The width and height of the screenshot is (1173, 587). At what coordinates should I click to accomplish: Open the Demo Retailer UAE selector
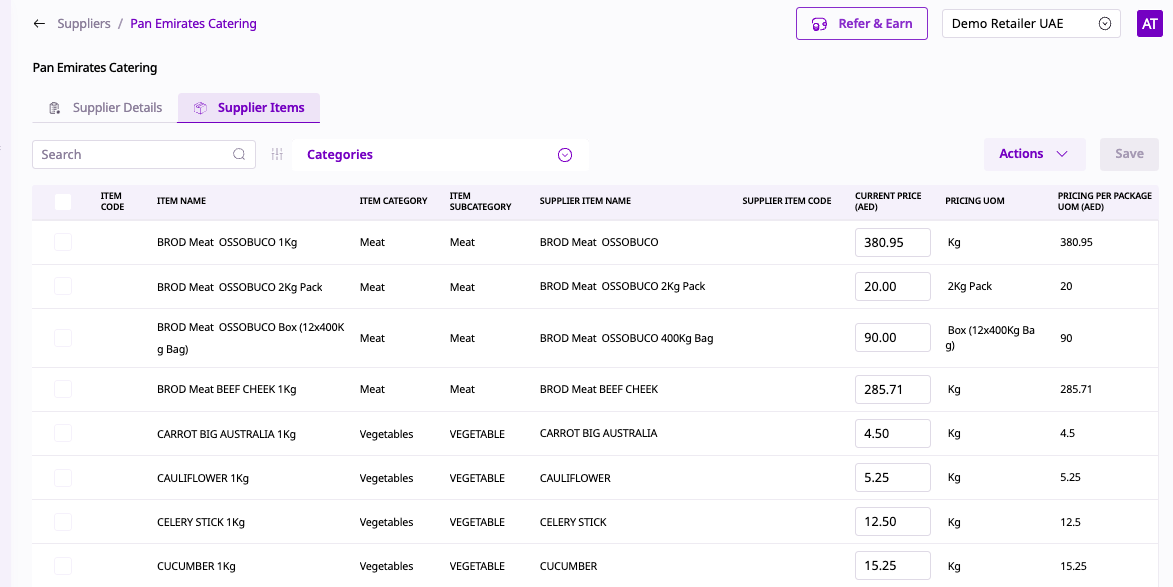point(1030,24)
